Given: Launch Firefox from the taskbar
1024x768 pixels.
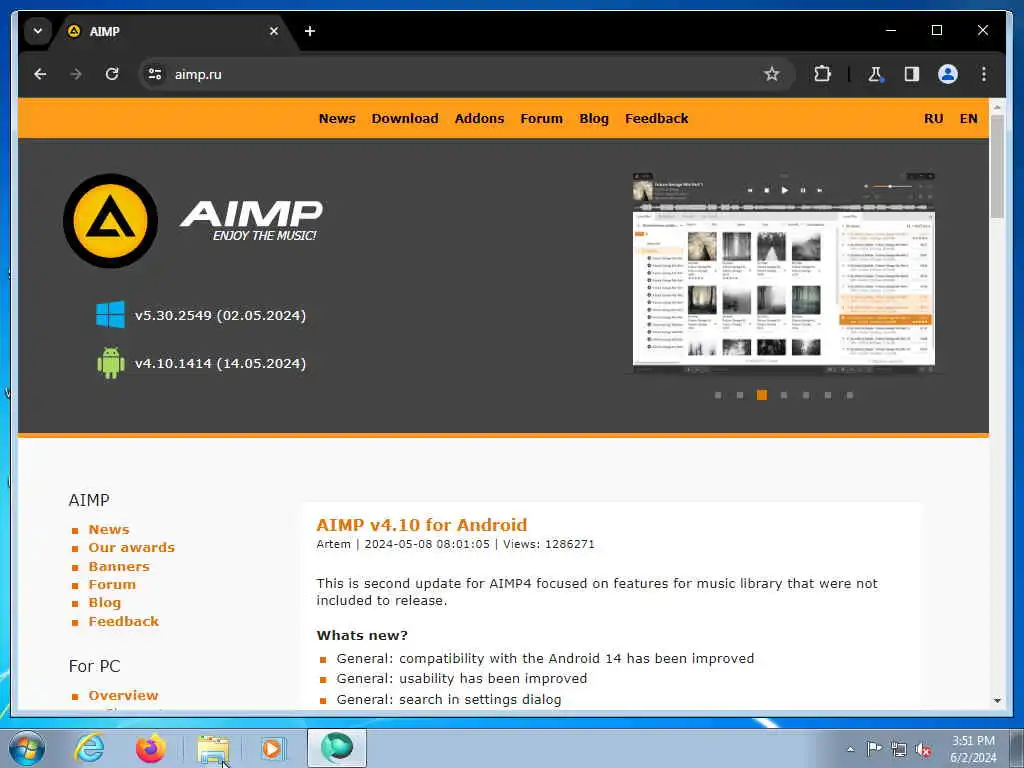Looking at the screenshot, I should click(151, 748).
